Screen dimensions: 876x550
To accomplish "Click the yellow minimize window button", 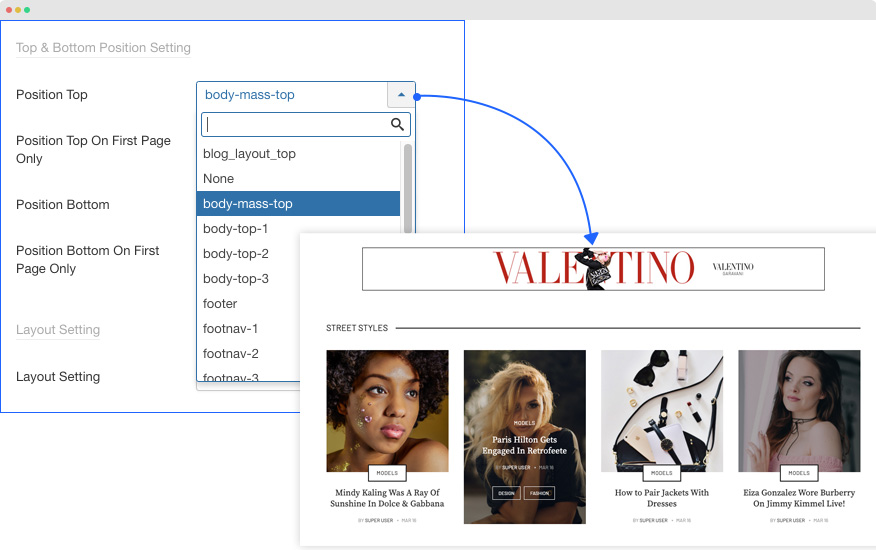I will pos(18,10).
